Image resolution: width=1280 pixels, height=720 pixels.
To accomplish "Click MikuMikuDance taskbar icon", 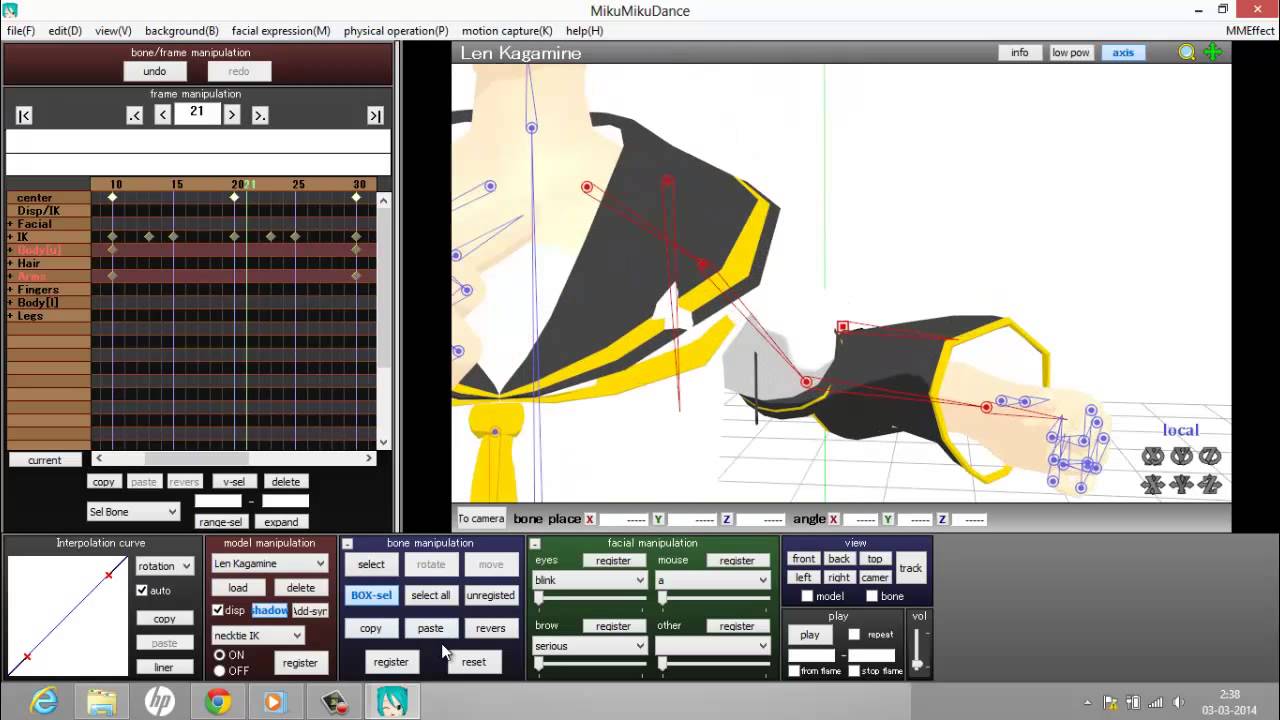I will (x=391, y=702).
